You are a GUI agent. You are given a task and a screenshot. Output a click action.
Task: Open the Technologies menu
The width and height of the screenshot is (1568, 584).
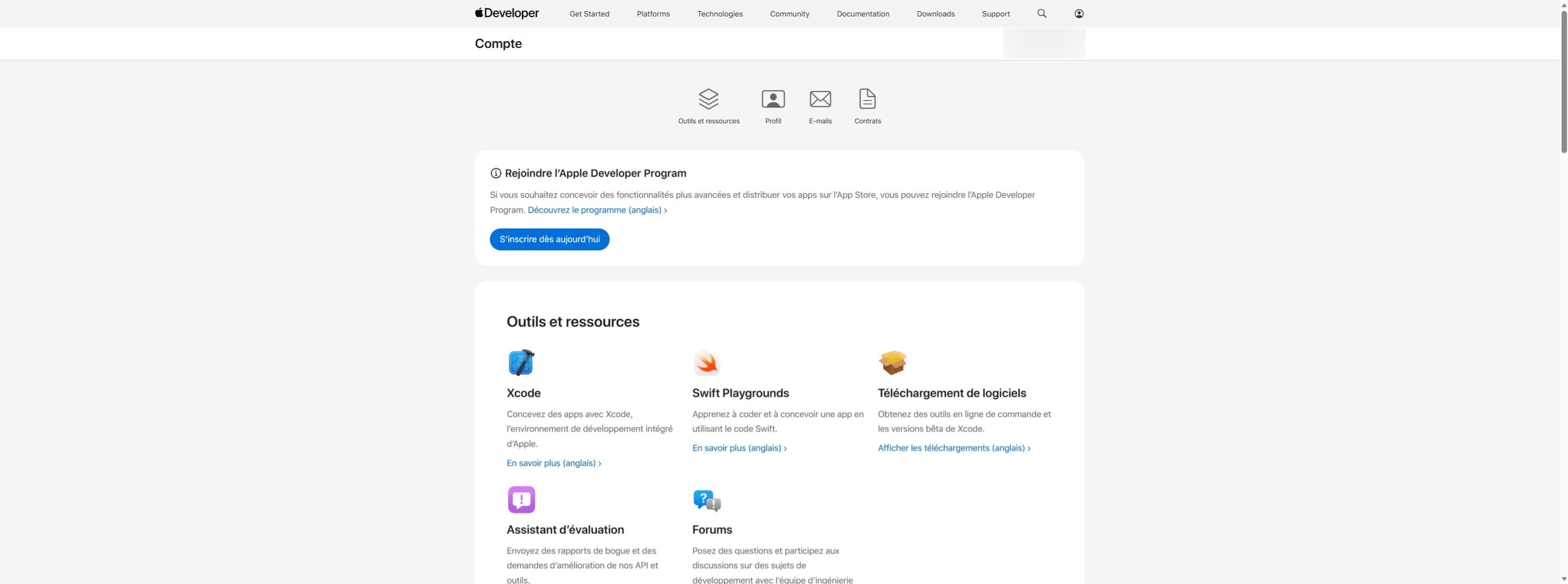click(x=719, y=13)
